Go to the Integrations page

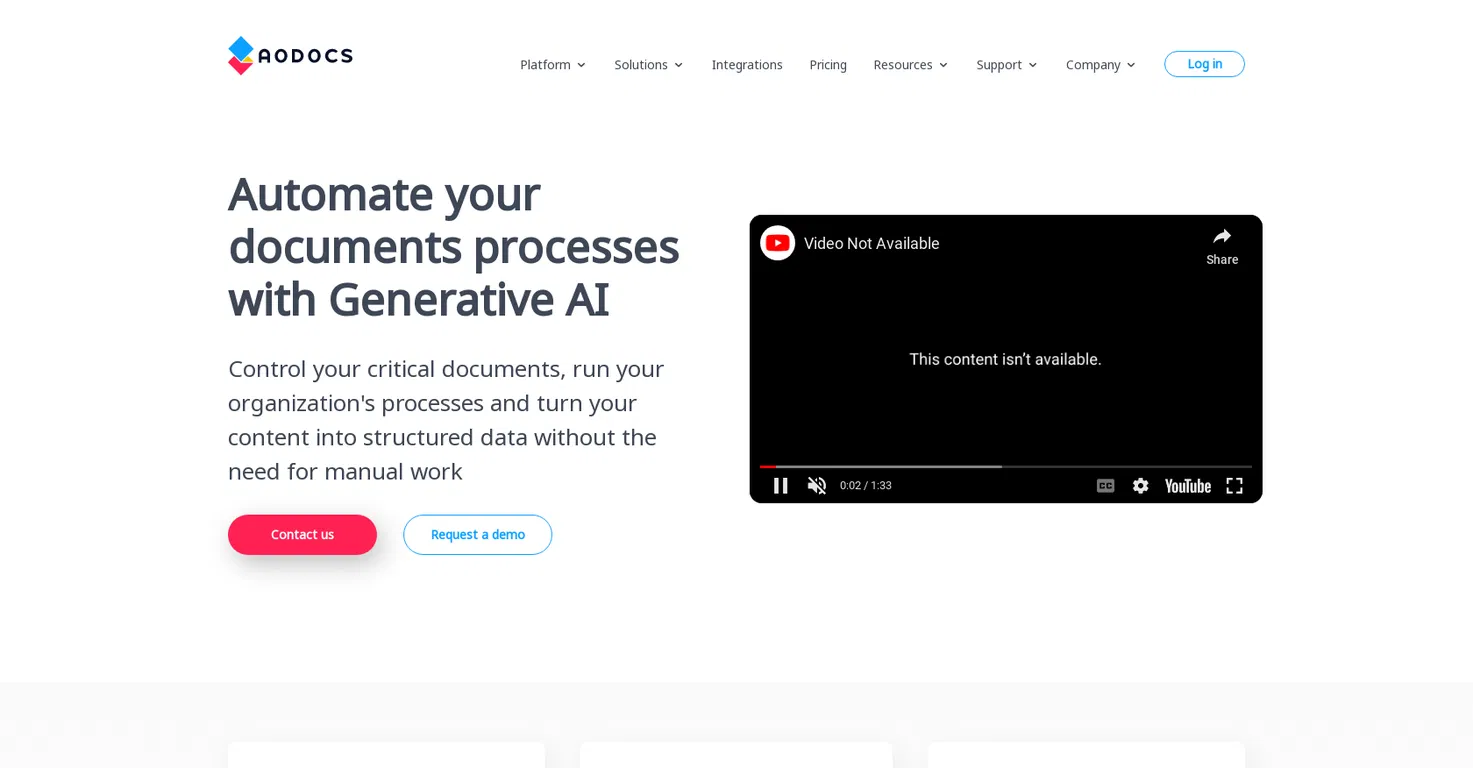click(747, 65)
